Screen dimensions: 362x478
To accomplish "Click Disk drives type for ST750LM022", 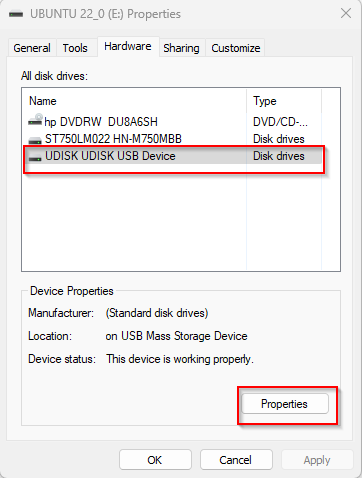I will point(279,139).
